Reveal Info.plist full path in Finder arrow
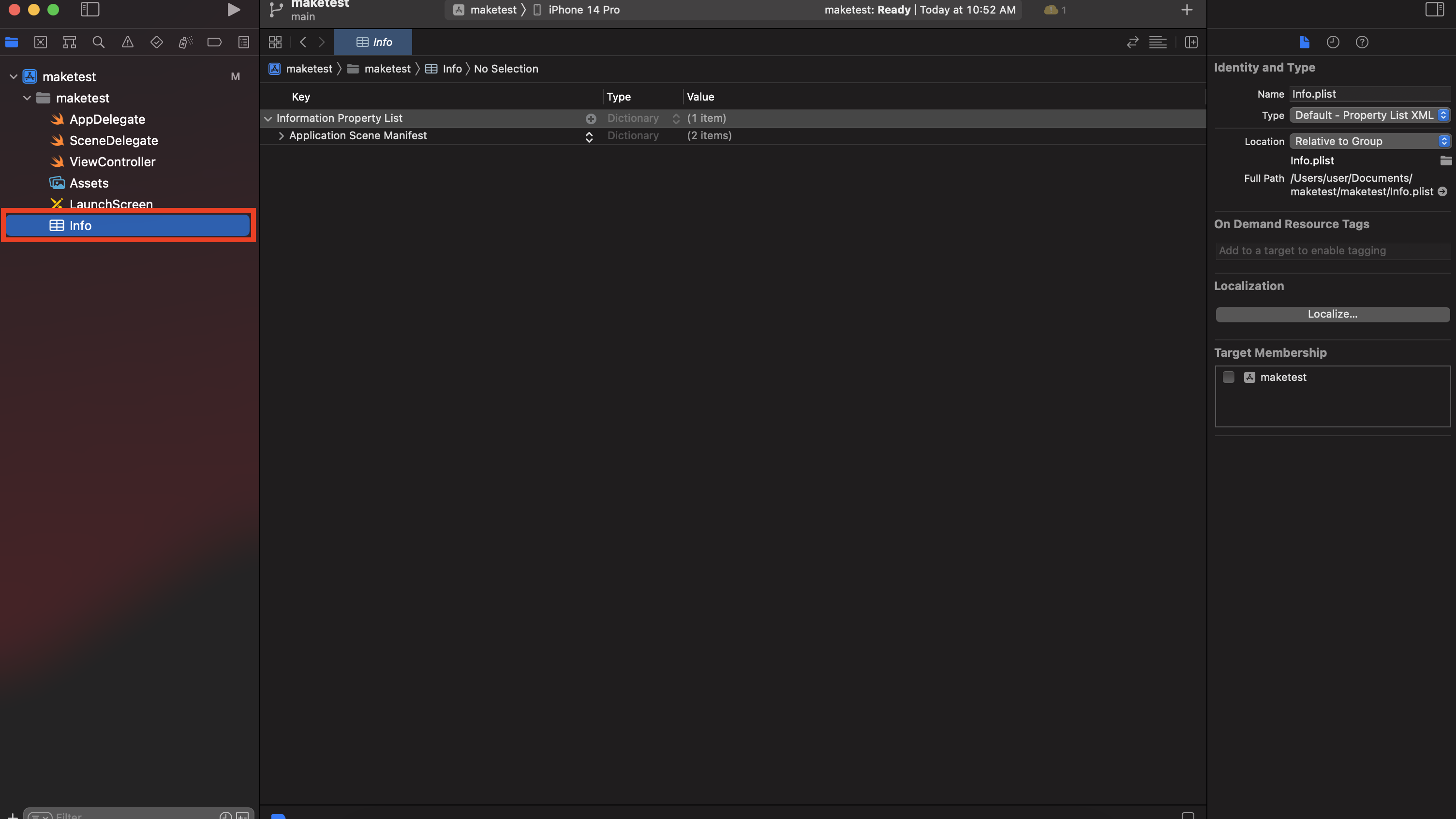Viewport: 1456px width, 819px height. (1442, 192)
